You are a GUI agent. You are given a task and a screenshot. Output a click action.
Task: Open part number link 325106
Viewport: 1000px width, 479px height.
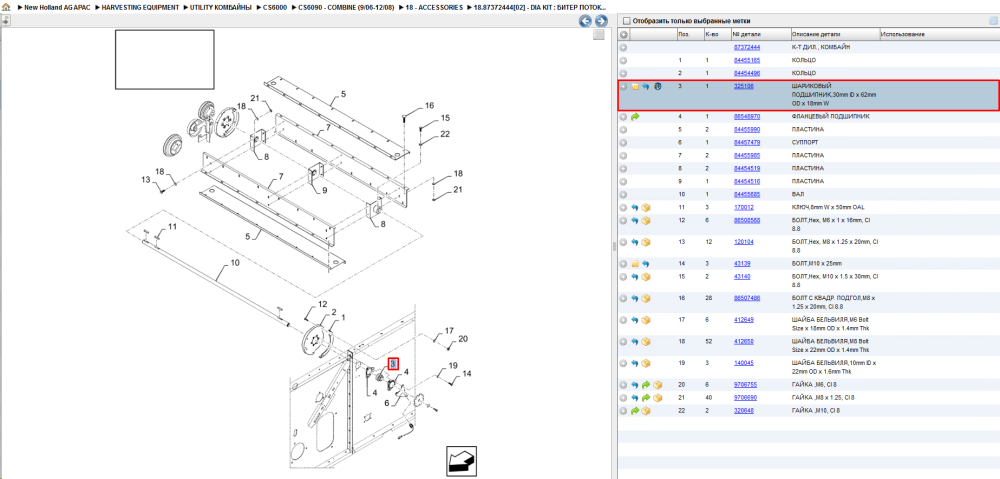click(744, 86)
